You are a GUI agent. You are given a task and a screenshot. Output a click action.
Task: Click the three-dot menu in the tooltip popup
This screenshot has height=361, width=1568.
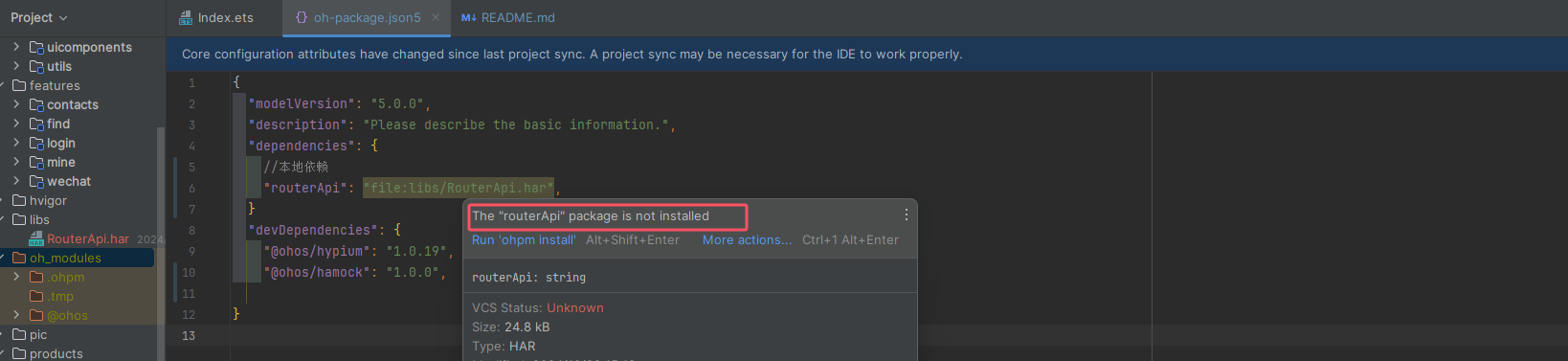tap(906, 215)
